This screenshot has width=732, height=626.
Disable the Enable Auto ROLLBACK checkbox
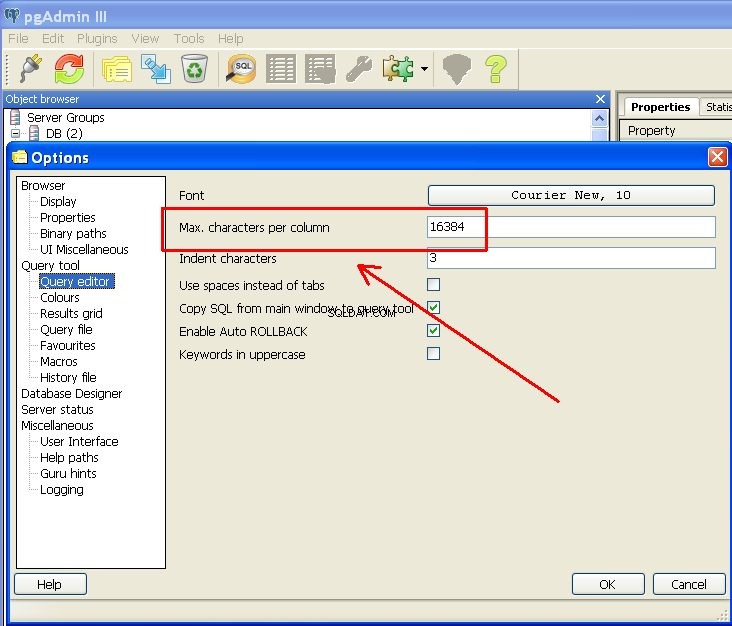[x=433, y=331]
